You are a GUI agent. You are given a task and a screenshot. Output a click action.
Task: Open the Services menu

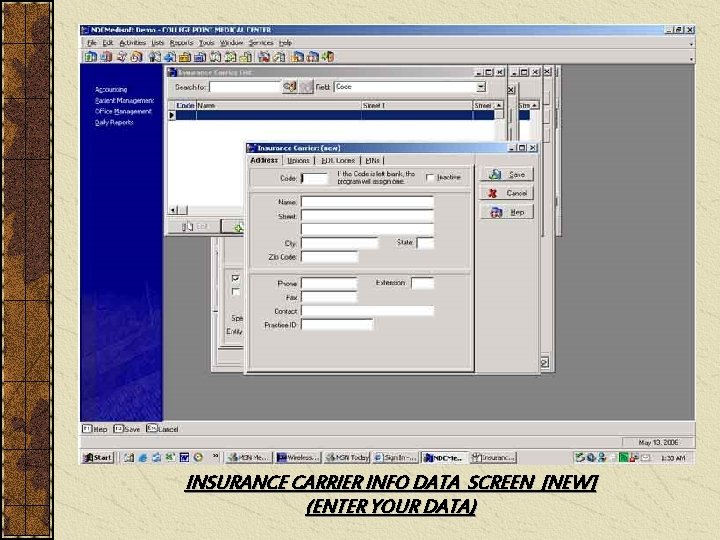point(261,43)
